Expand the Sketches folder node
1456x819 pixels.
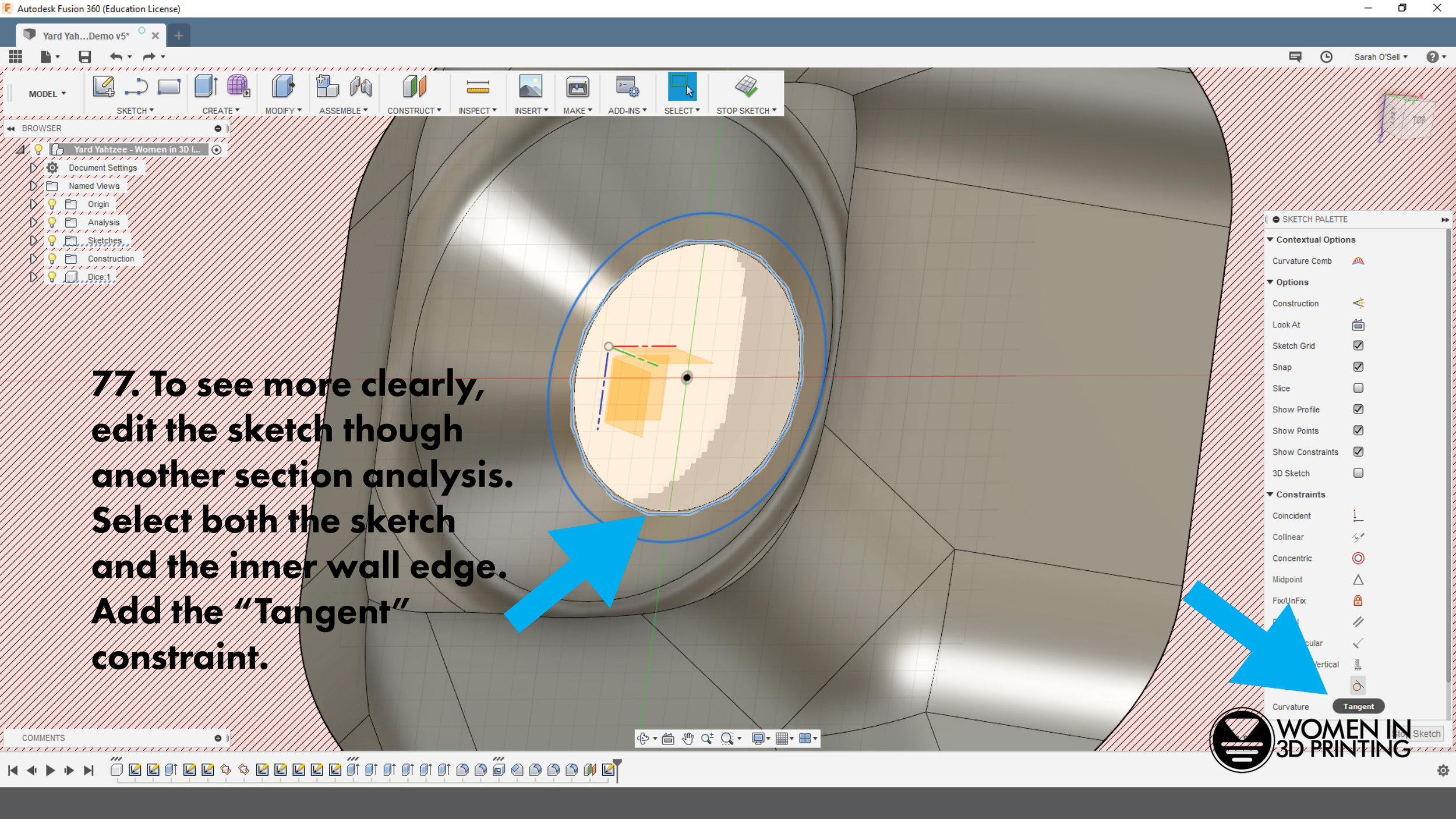pos(33,241)
